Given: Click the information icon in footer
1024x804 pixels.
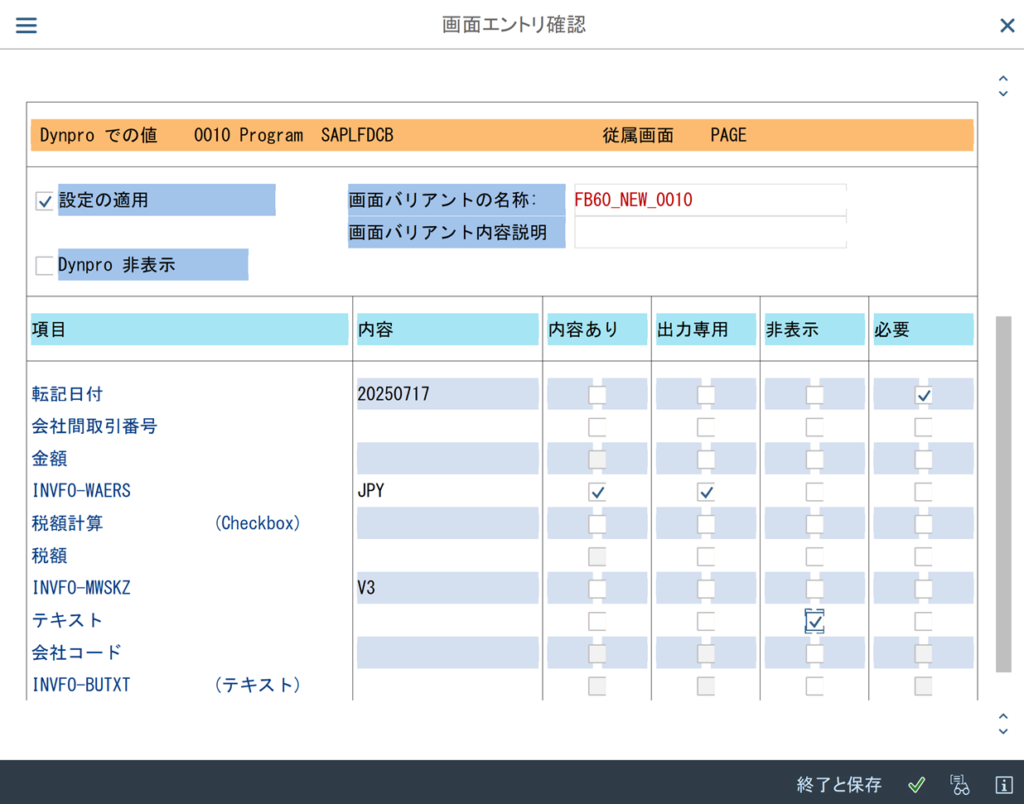Looking at the screenshot, I should click(x=1004, y=784).
